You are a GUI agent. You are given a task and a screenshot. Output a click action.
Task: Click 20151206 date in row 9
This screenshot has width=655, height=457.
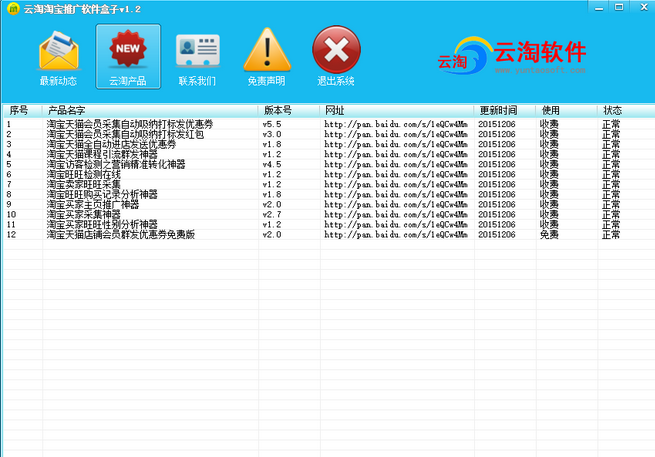pyautogui.click(x=497, y=204)
